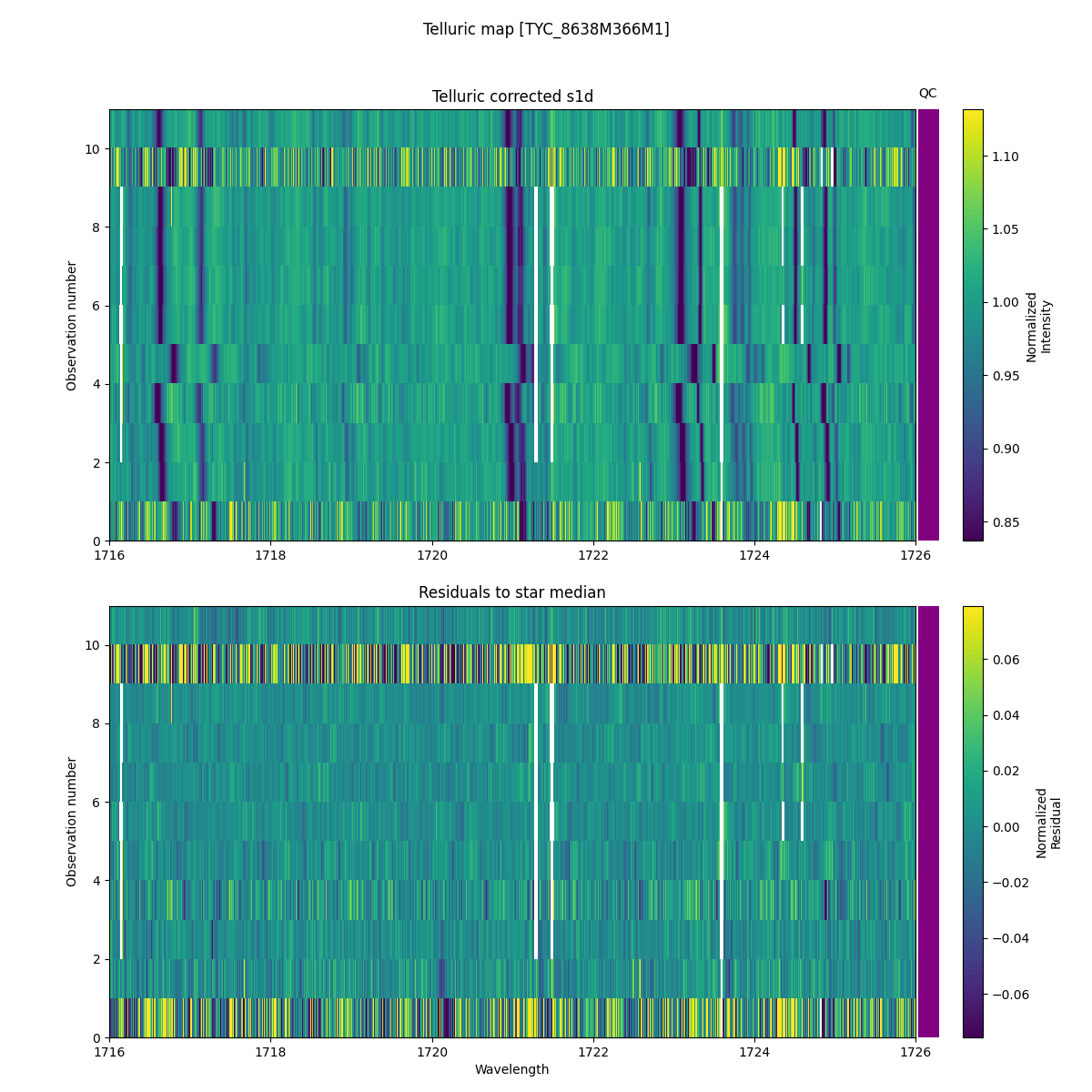Click the 1724 x-tick under the Residuals plot
1092x1092 pixels.
(754, 1051)
